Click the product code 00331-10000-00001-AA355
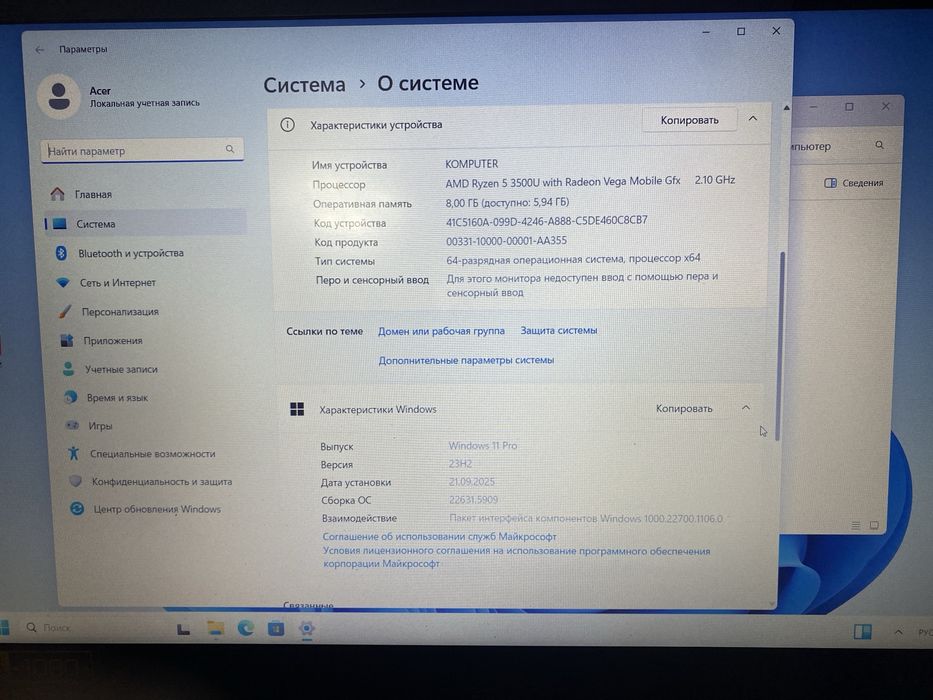Screen dimensions: 933x700 click(x=506, y=241)
